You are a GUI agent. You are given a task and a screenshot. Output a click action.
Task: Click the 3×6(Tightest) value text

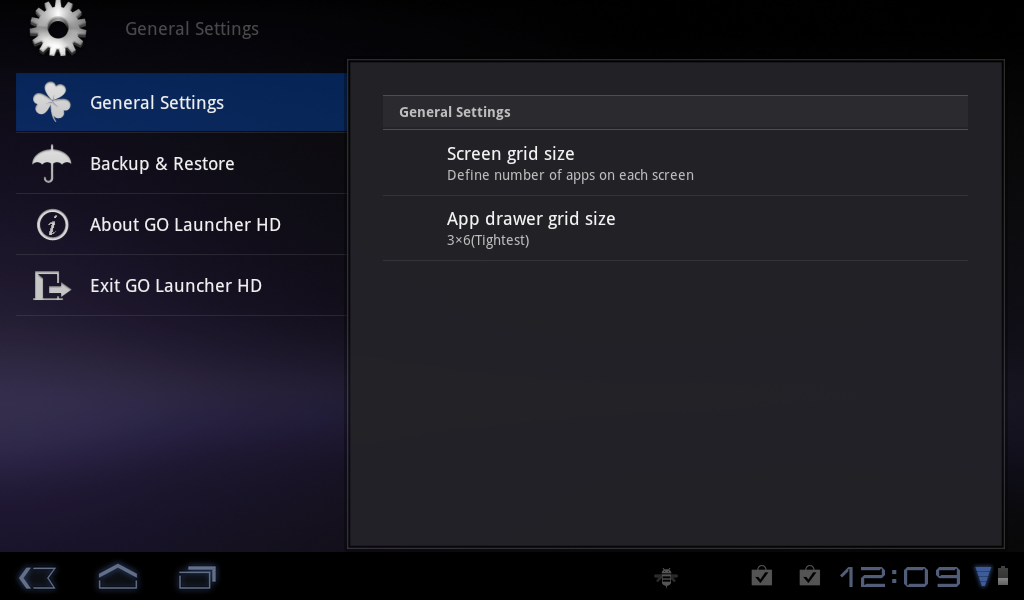pos(488,240)
